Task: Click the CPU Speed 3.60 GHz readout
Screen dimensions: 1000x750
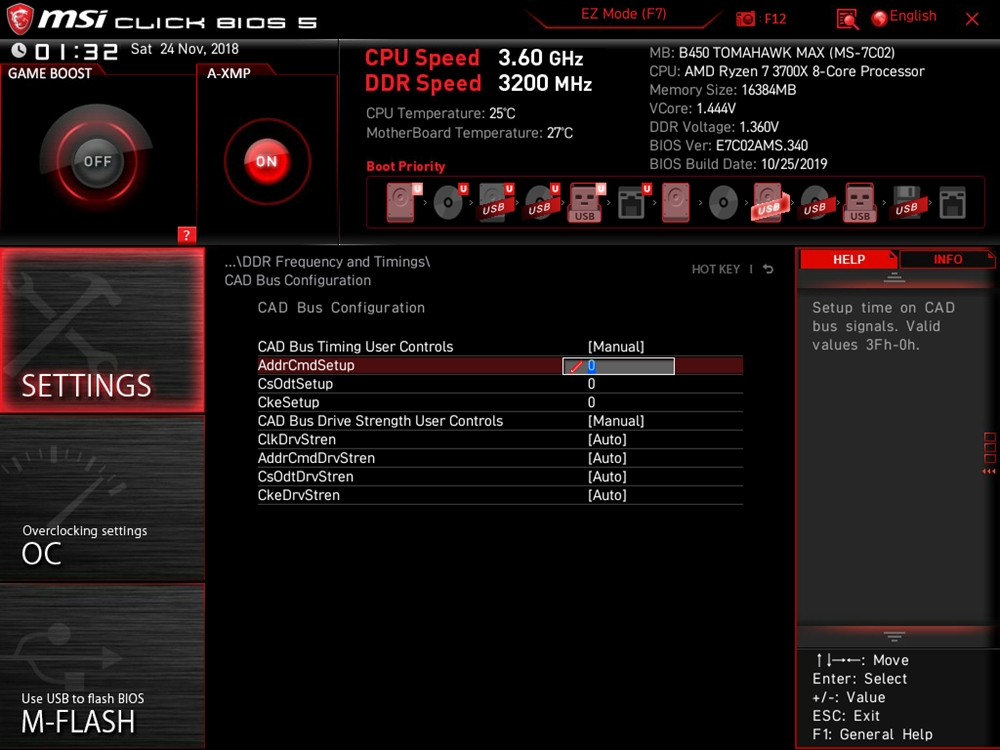Action: pyautogui.click(x=474, y=58)
